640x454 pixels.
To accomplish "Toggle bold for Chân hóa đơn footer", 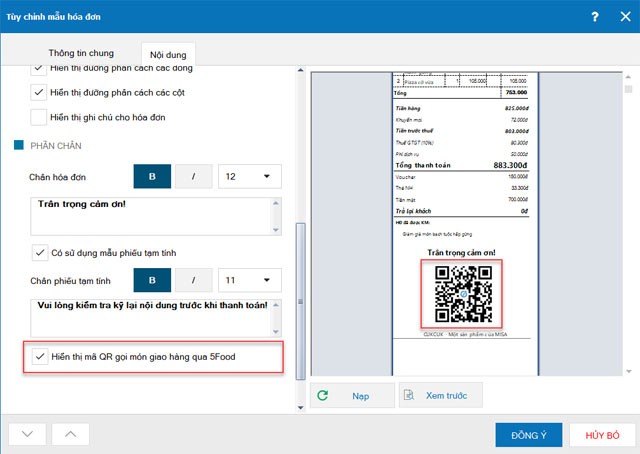I will (x=153, y=177).
